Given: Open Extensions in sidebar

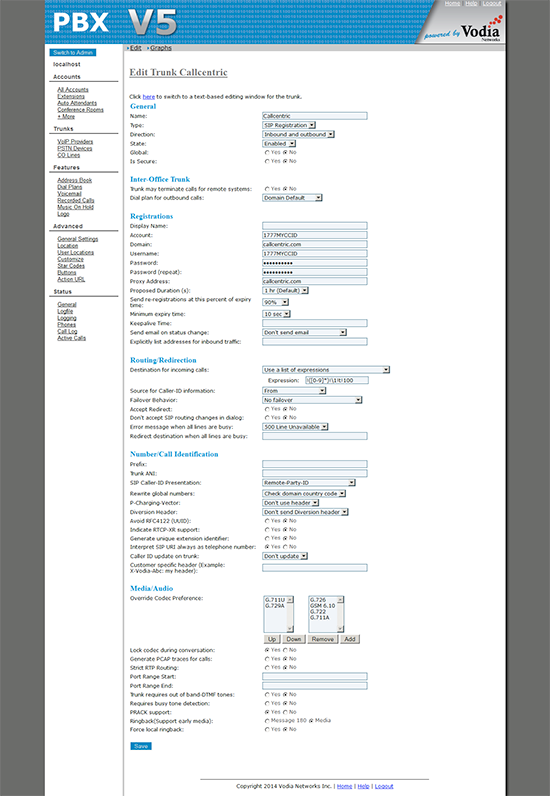Looking at the screenshot, I should pos(71,96).
